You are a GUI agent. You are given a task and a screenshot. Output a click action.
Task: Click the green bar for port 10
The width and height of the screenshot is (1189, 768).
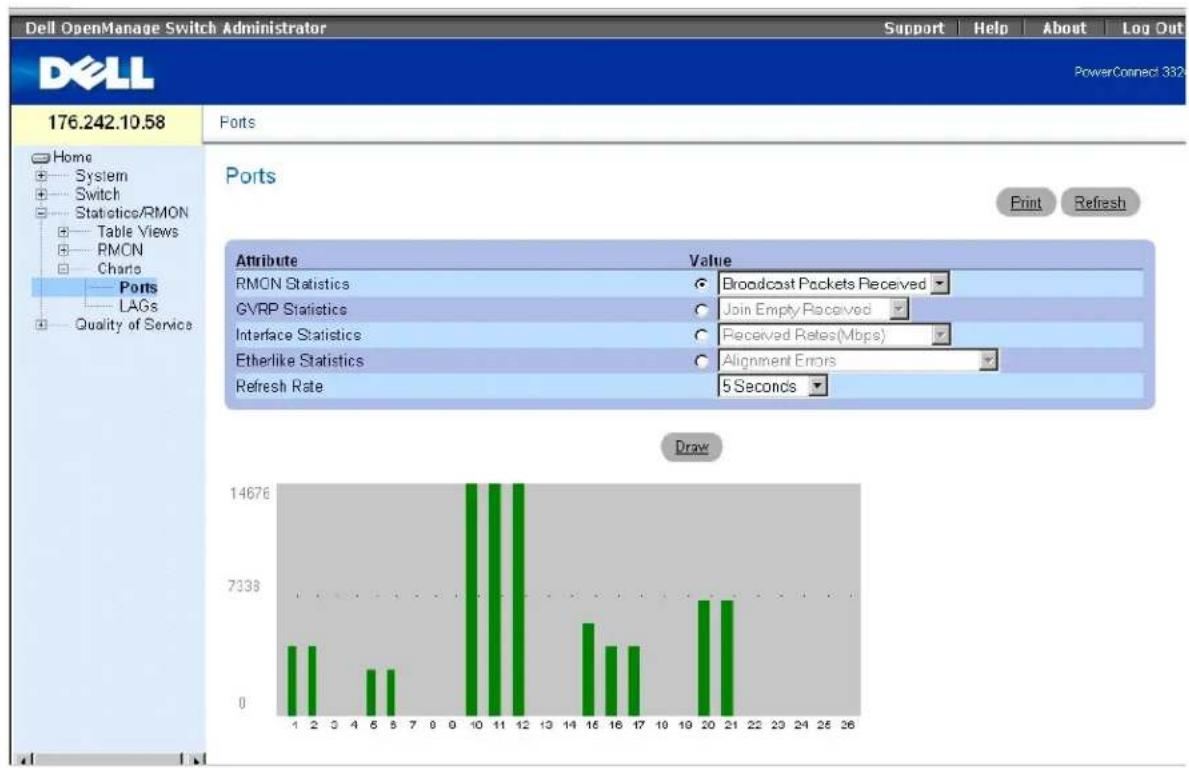pyautogui.click(x=472, y=599)
